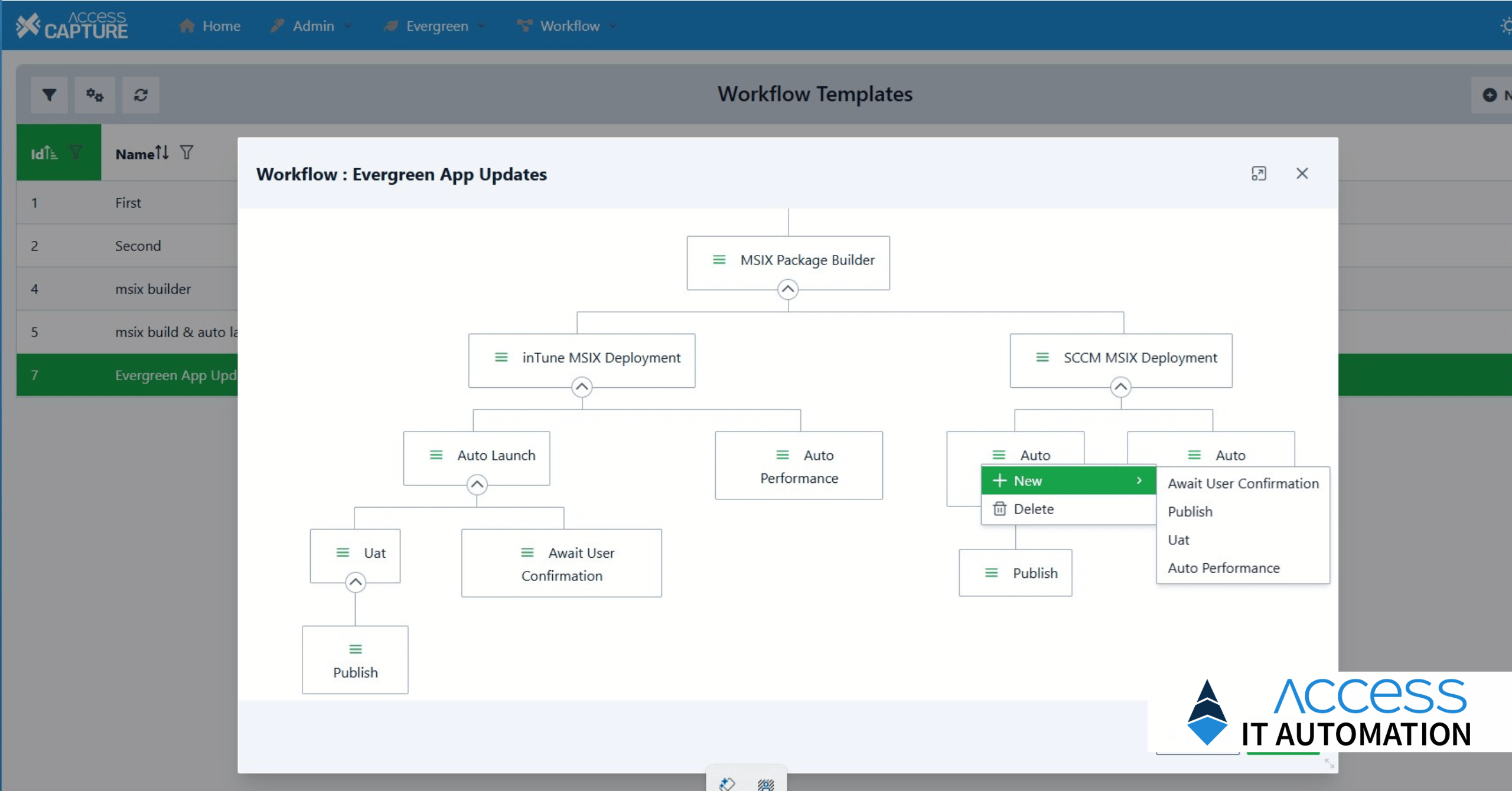
Task: Select the blue package icon at the dialog bottom
Action: [x=728, y=785]
